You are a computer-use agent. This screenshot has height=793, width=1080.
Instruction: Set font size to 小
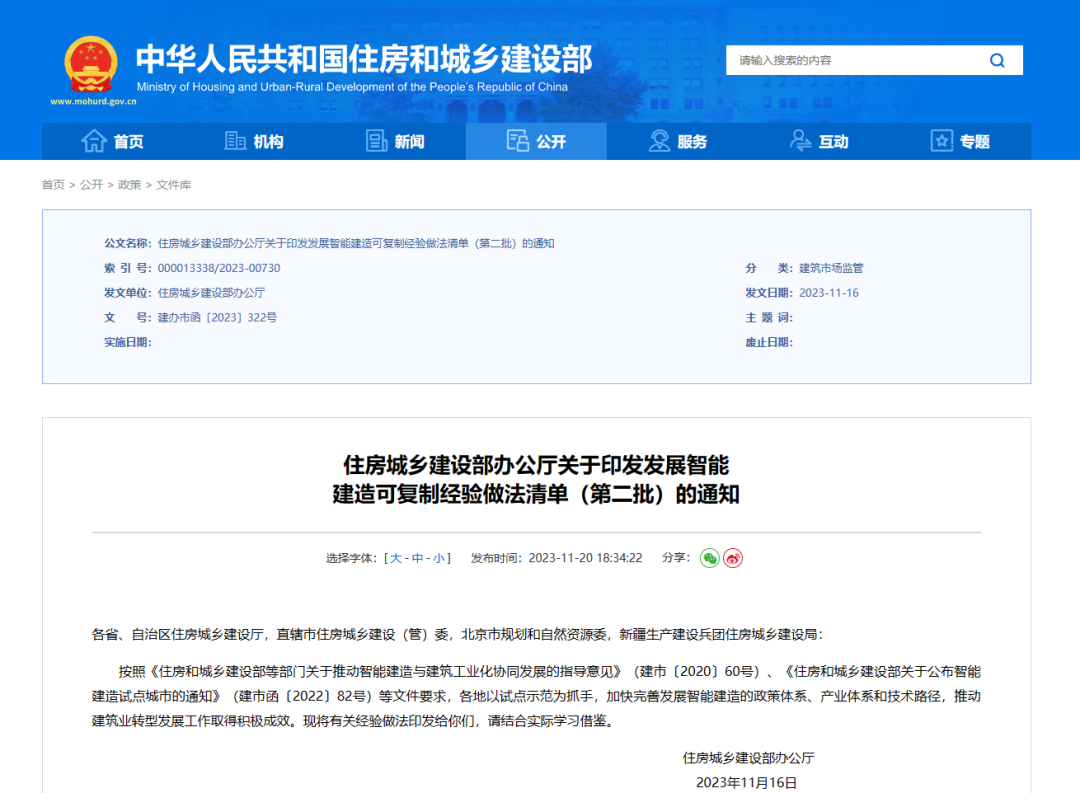pyautogui.click(x=439, y=558)
